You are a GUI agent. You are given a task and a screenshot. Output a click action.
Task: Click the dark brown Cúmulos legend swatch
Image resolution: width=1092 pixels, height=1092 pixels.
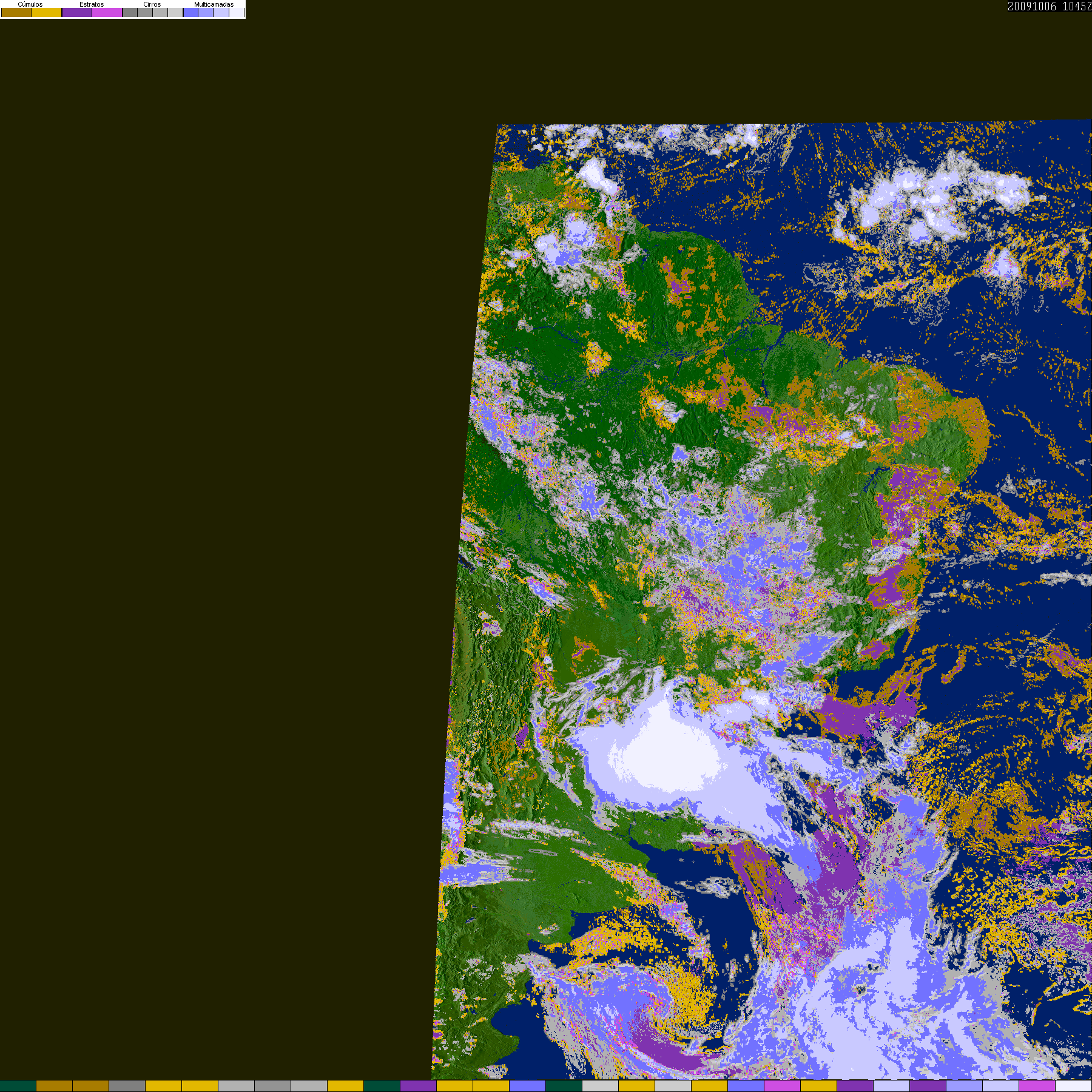[x=16, y=12]
